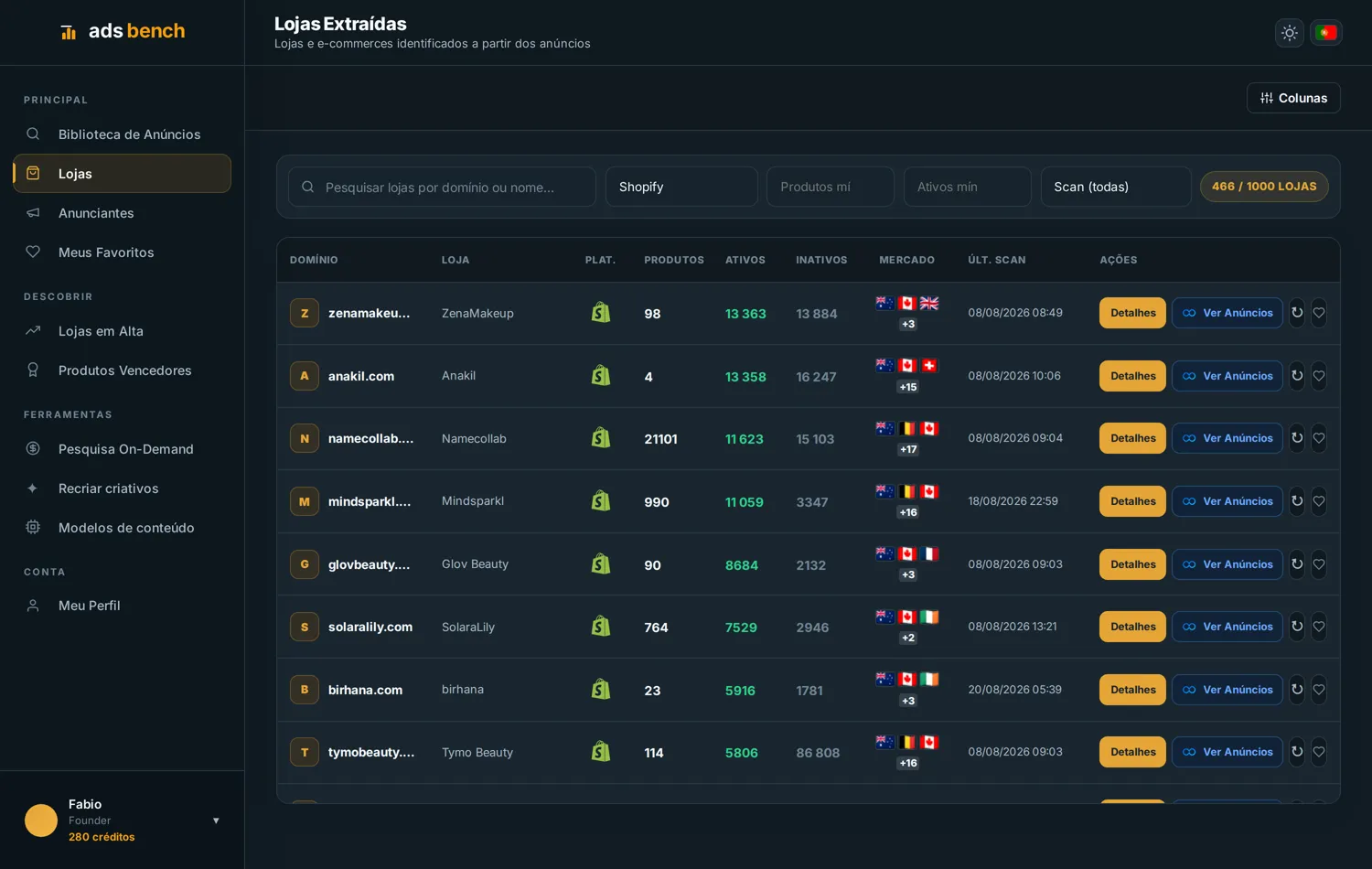
Task: Click the Ativos mín input field
Action: (968, 187)
